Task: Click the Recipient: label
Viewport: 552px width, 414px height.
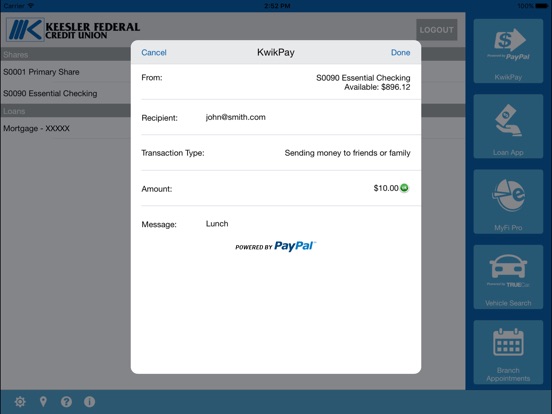Action: (x=159, y=118)
